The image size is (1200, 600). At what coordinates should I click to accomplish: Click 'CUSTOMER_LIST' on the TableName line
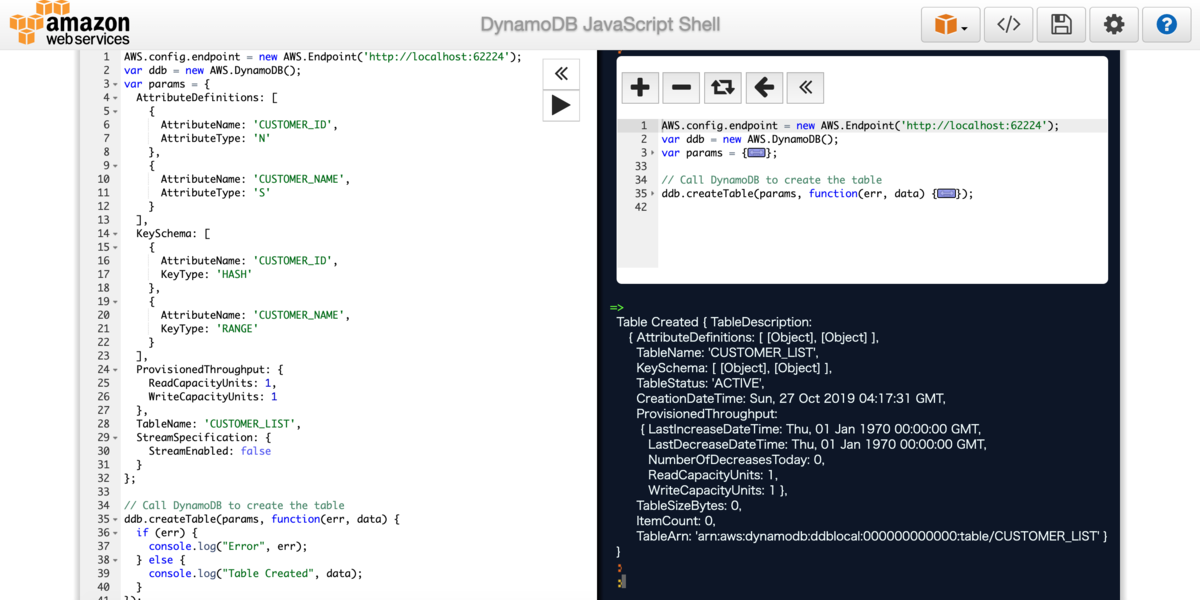(250, 424)
